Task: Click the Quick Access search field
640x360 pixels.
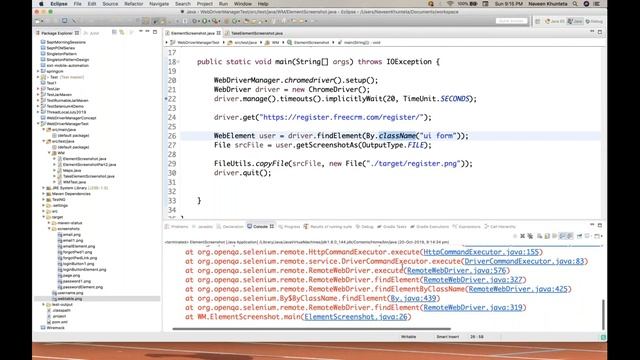Action: coord(511,21)
